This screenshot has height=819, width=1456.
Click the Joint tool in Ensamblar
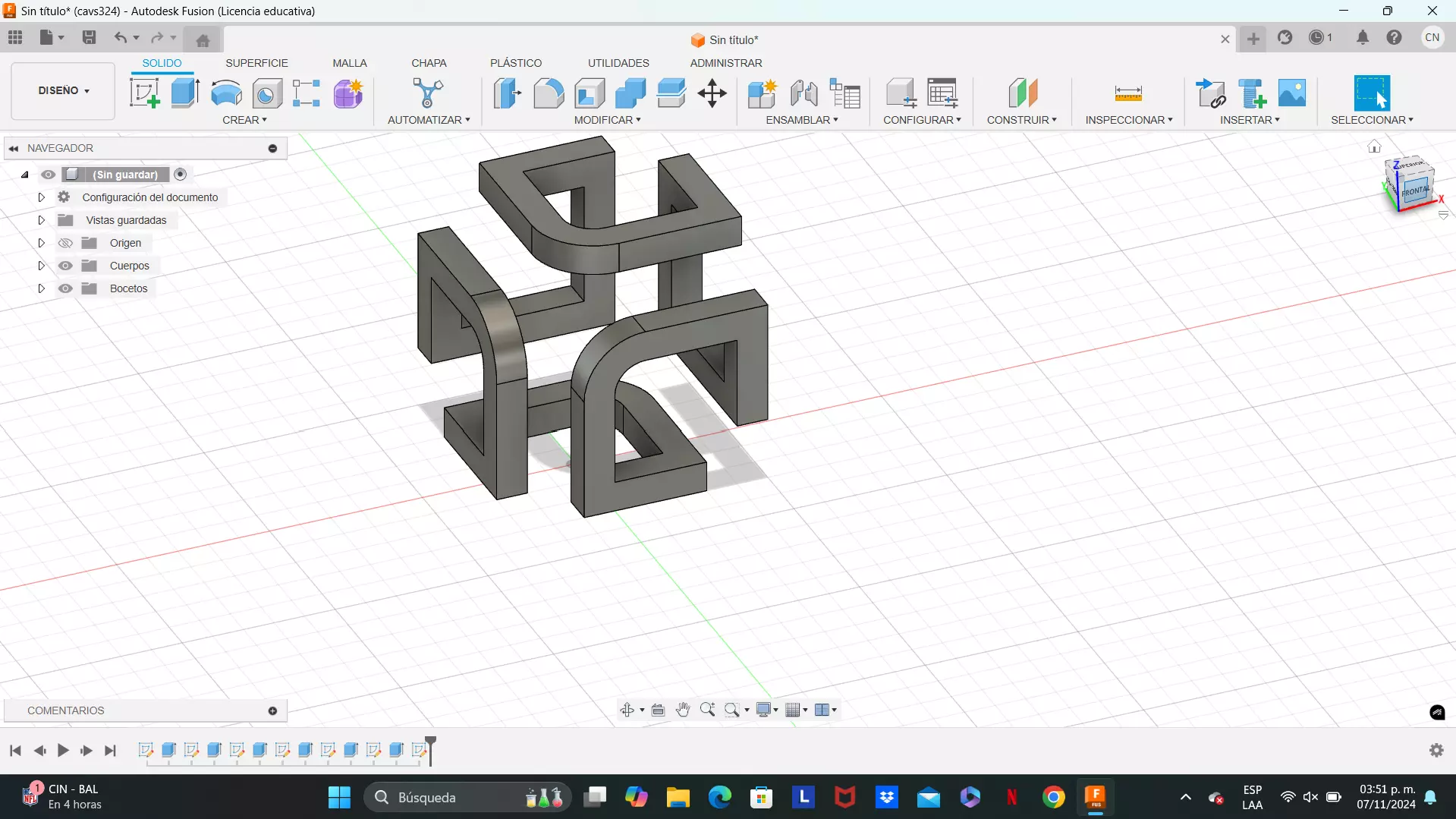[803, 93]
